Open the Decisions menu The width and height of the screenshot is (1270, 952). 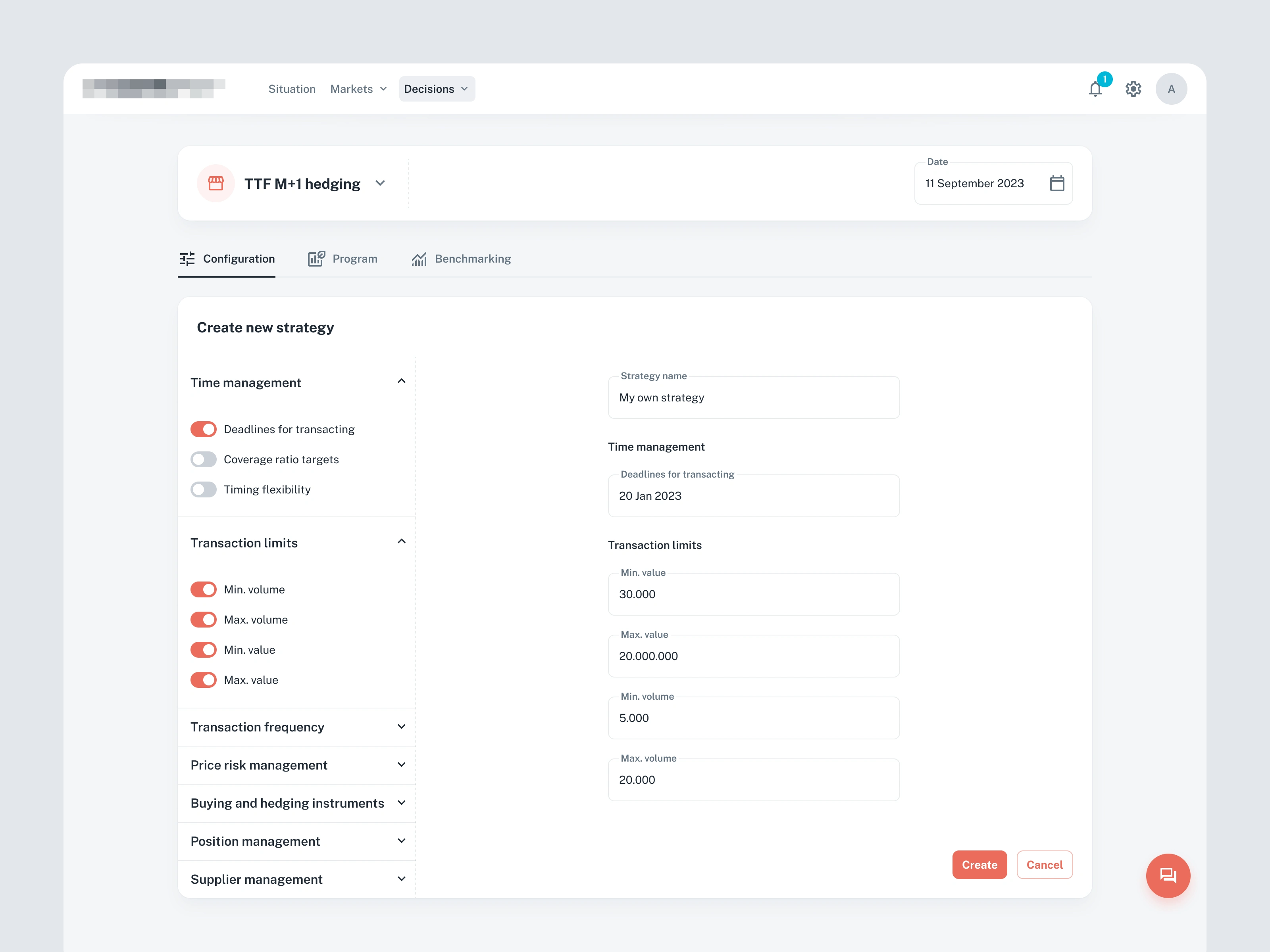coord(436,89)
